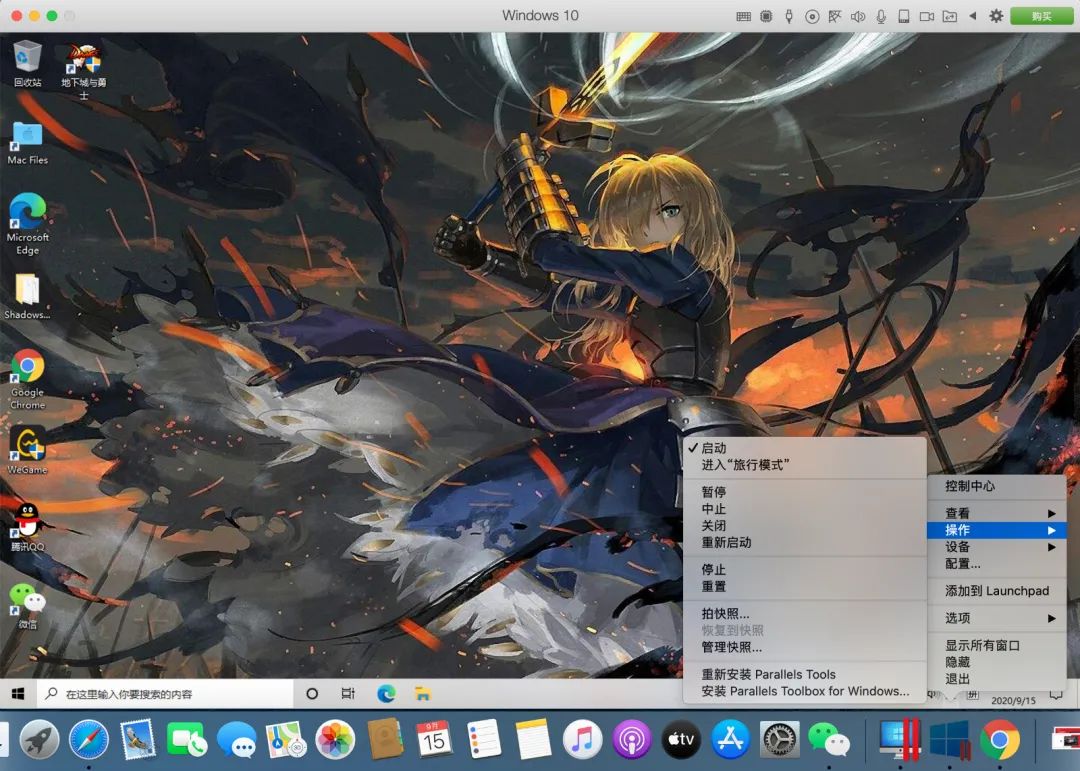This screenshot has width=1080, height=771.
Task: Open the USB devices icon in title bar
Action: 789,16
